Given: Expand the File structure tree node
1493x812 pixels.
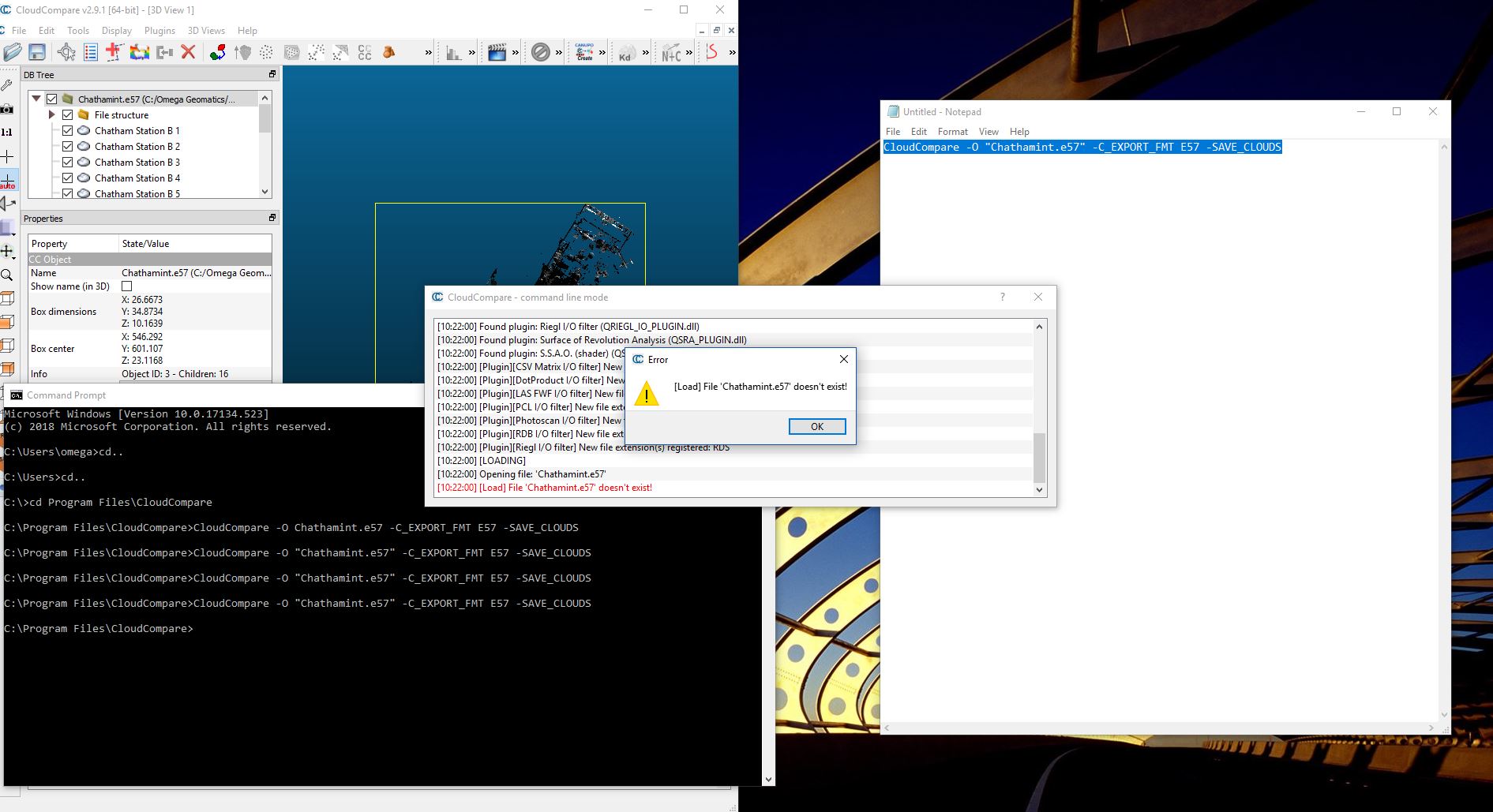Looking at the screenshot, I should 52,115.
